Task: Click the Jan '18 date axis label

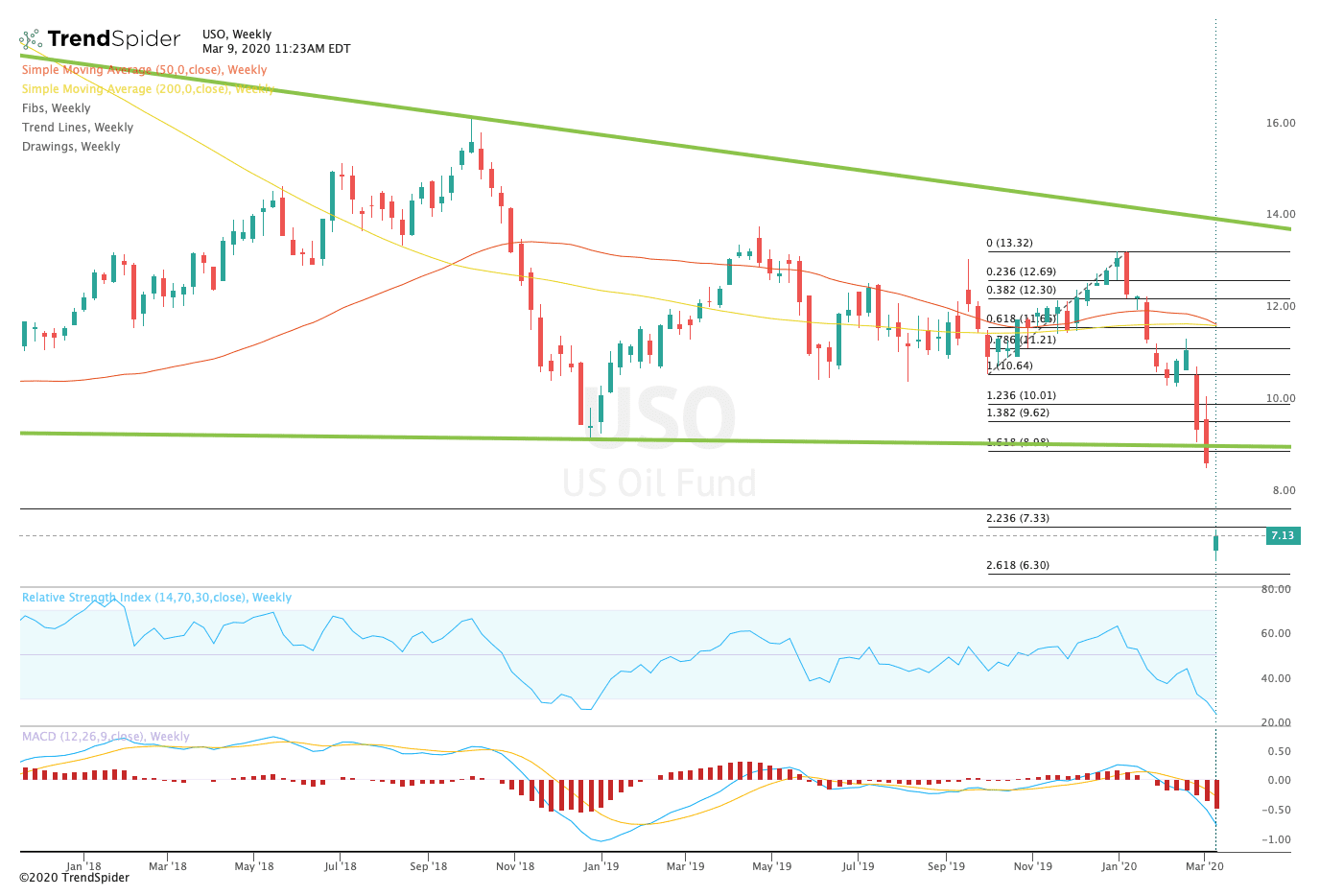Action: (85, 866)
